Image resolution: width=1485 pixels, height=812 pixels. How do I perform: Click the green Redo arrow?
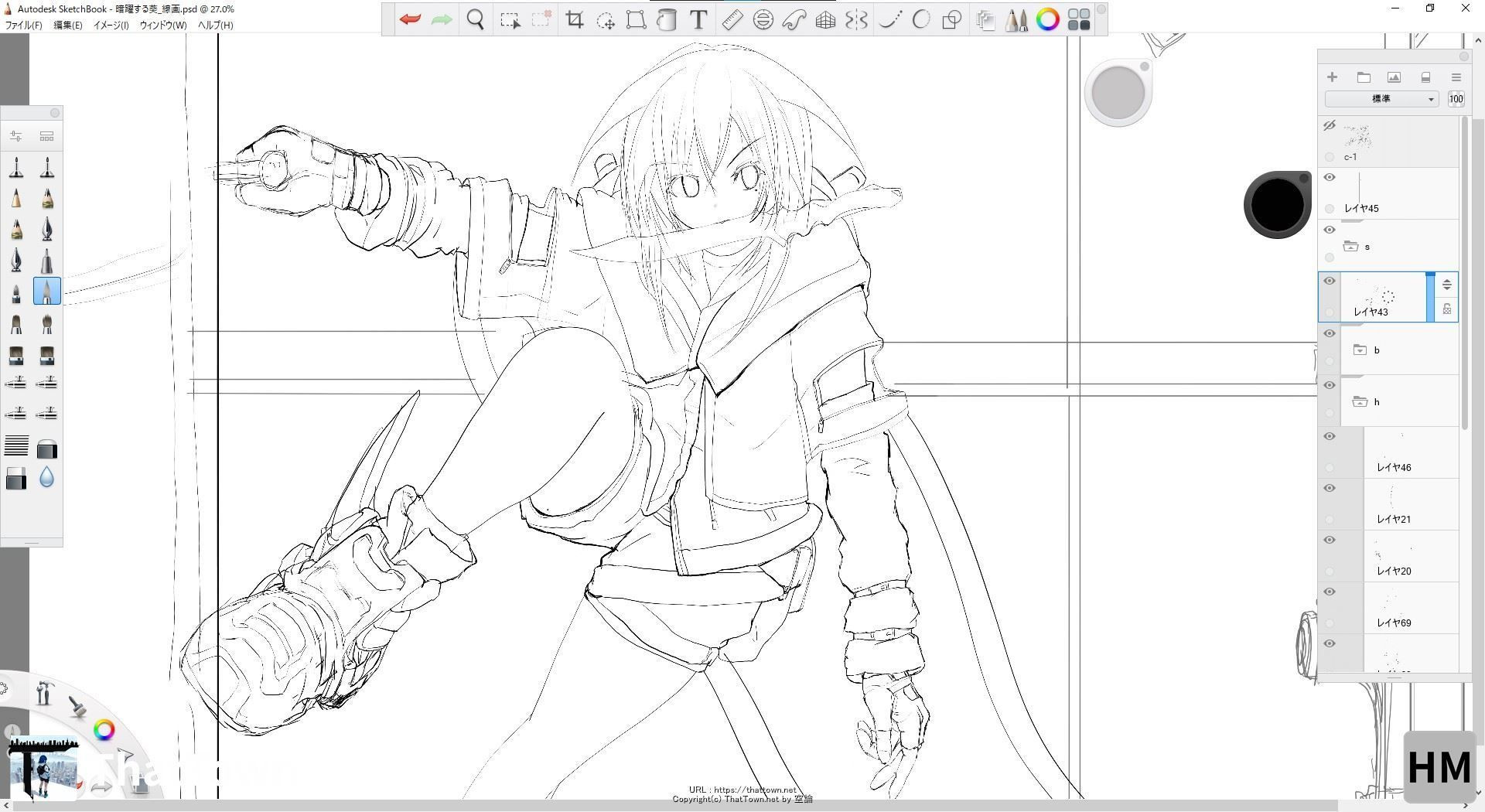[442, 19]
